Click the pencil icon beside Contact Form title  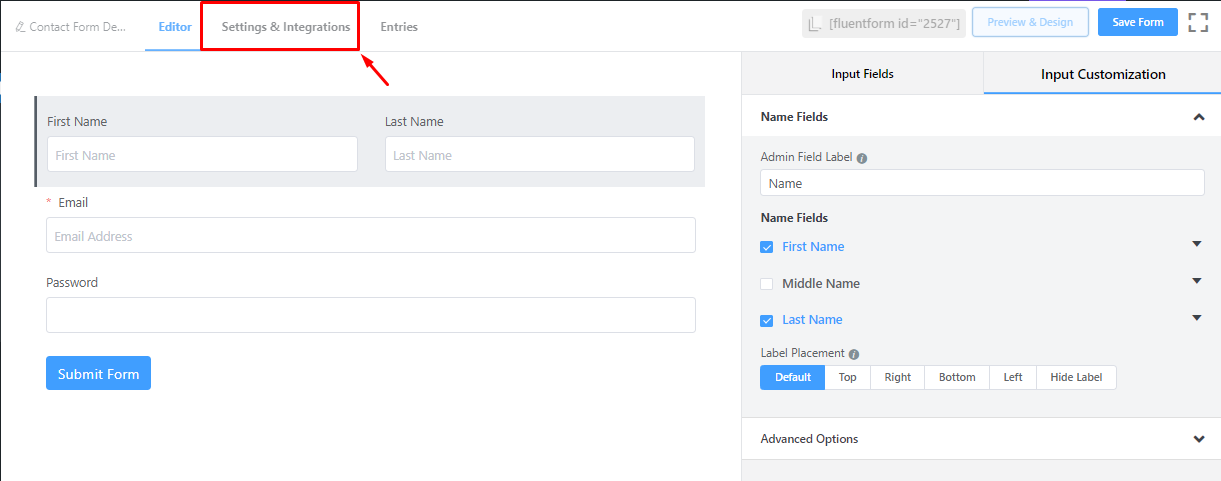(x=20, y=27)
